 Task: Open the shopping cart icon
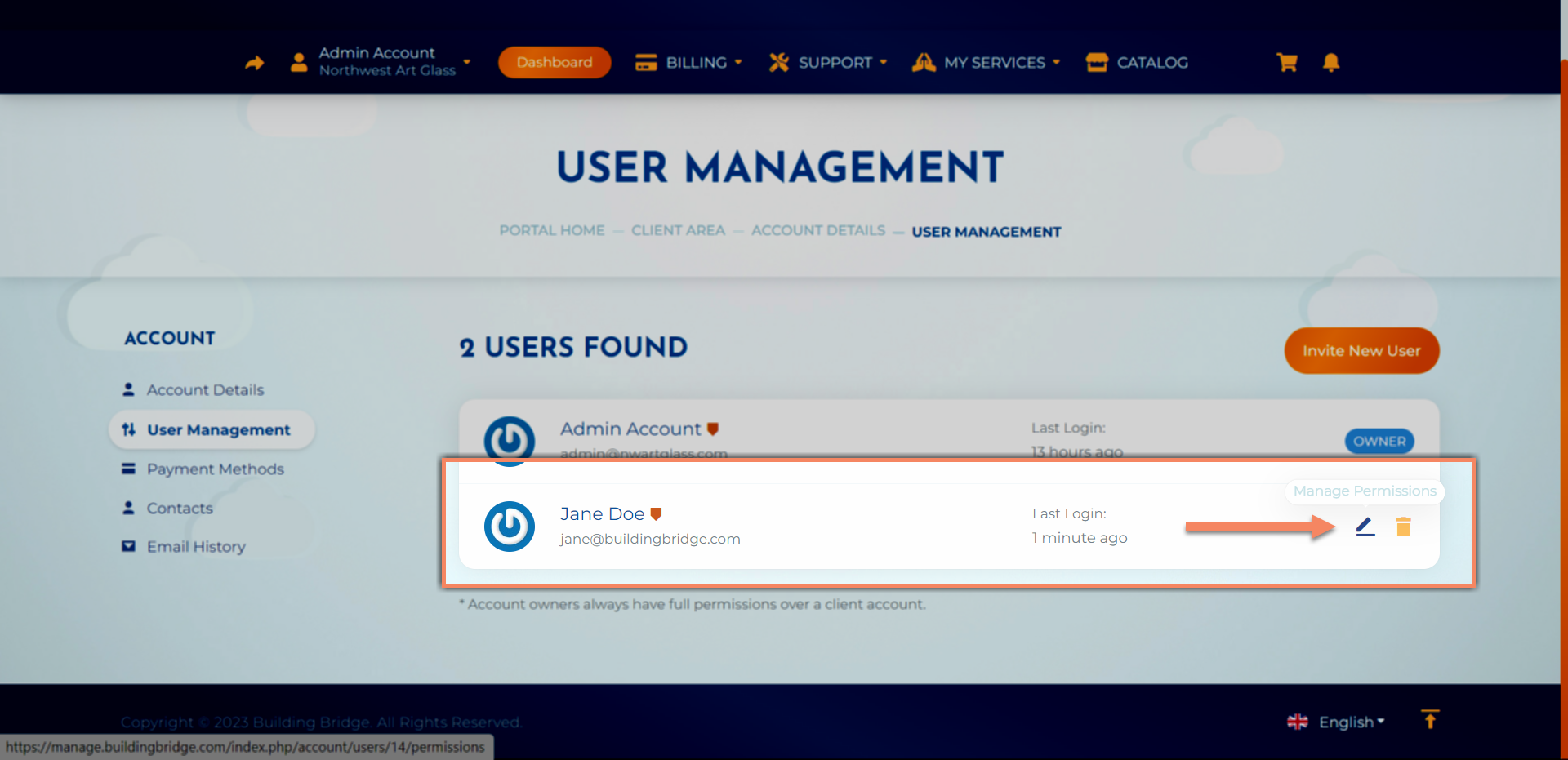tap(1287, 63)
